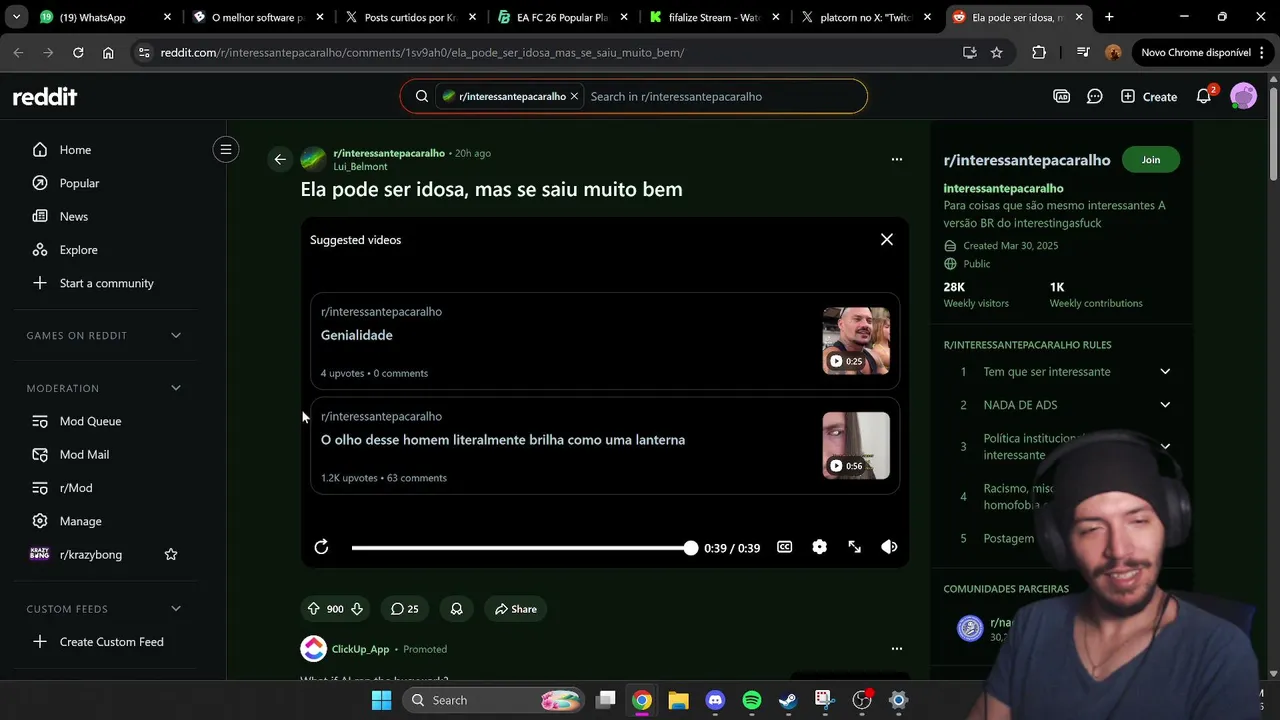Open Windows Start menu
This screenshot has width=1280, height=720.
[381, 700]
